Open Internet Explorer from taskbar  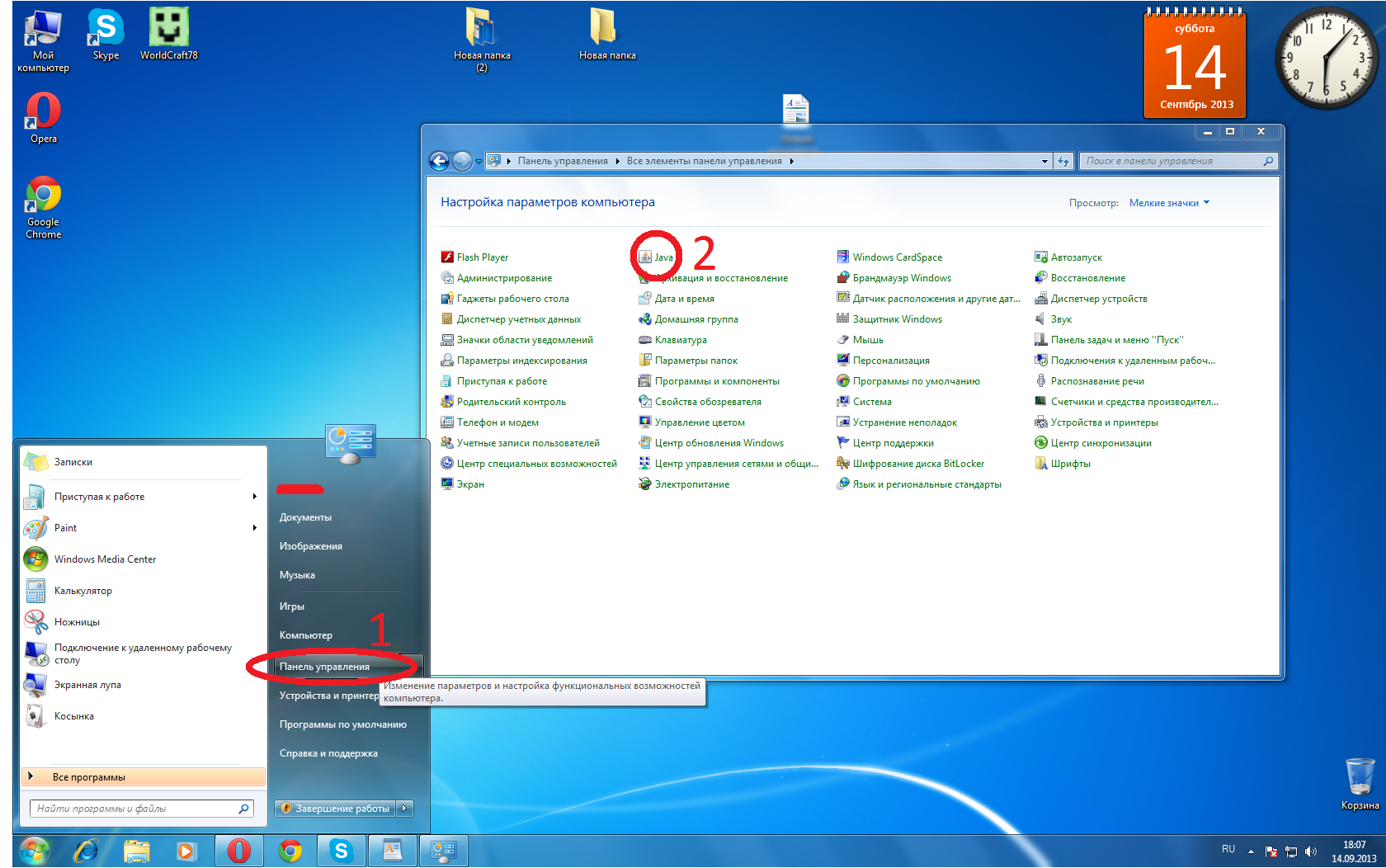[86, 851]
